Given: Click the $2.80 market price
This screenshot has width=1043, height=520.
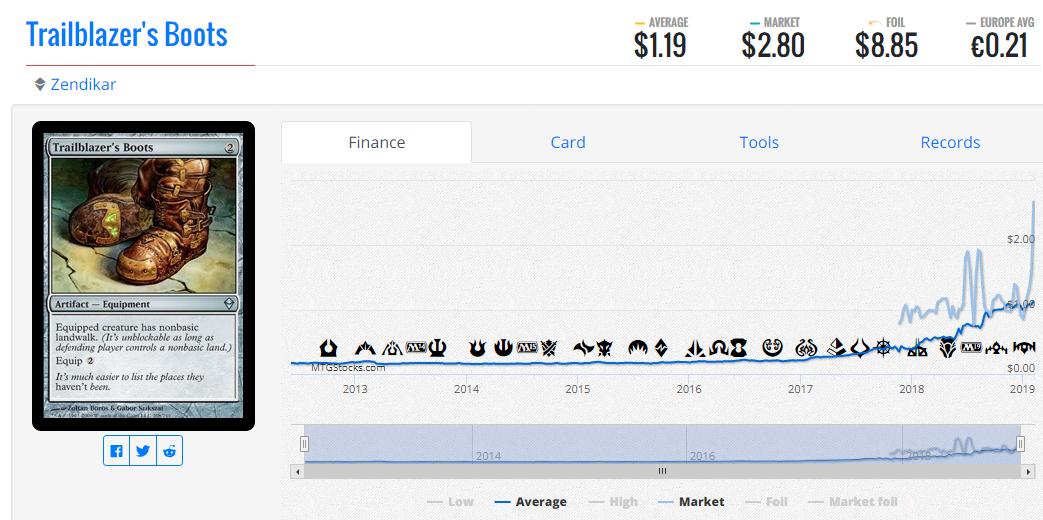Looking at the screenshot, I should point(773,45).
